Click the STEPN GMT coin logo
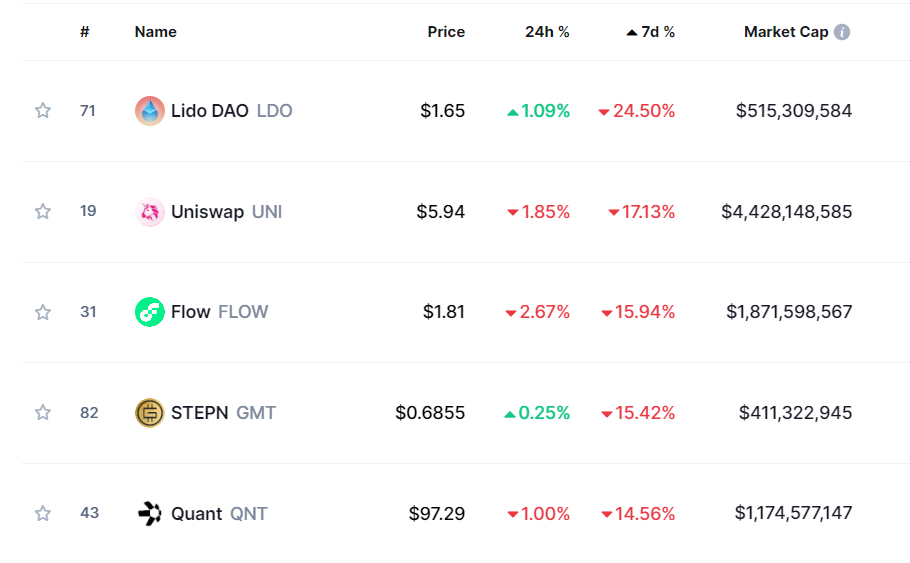The image size is (910, 563). tap(149, 413)
